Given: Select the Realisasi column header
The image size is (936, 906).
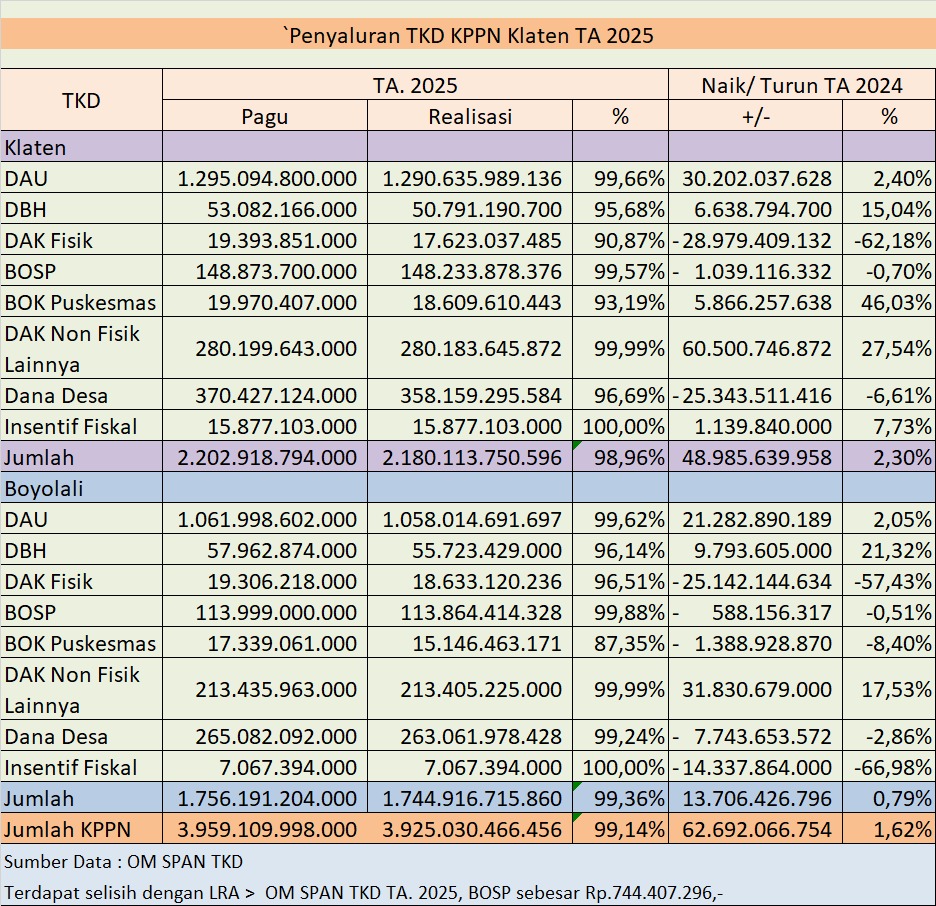Looking at the screenshot, I should [469, 116].
